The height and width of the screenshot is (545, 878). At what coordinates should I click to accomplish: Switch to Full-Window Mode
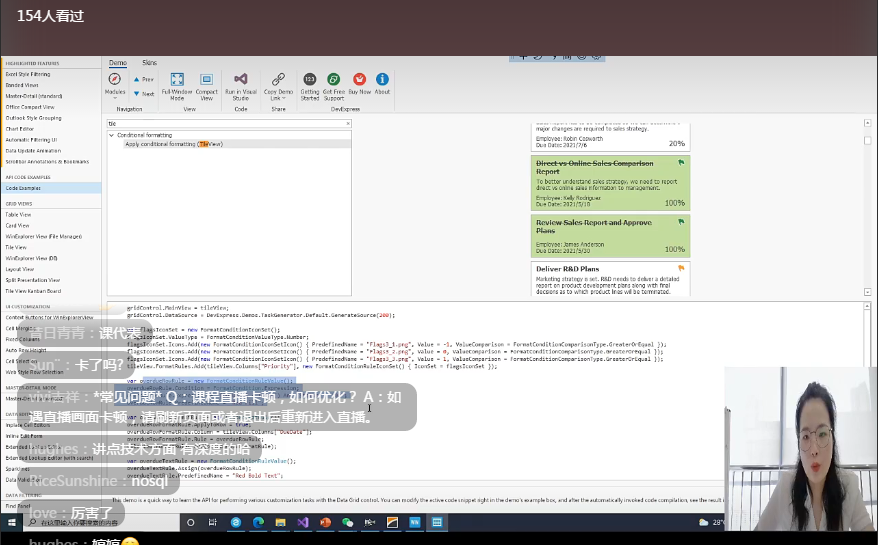[177, 87]
